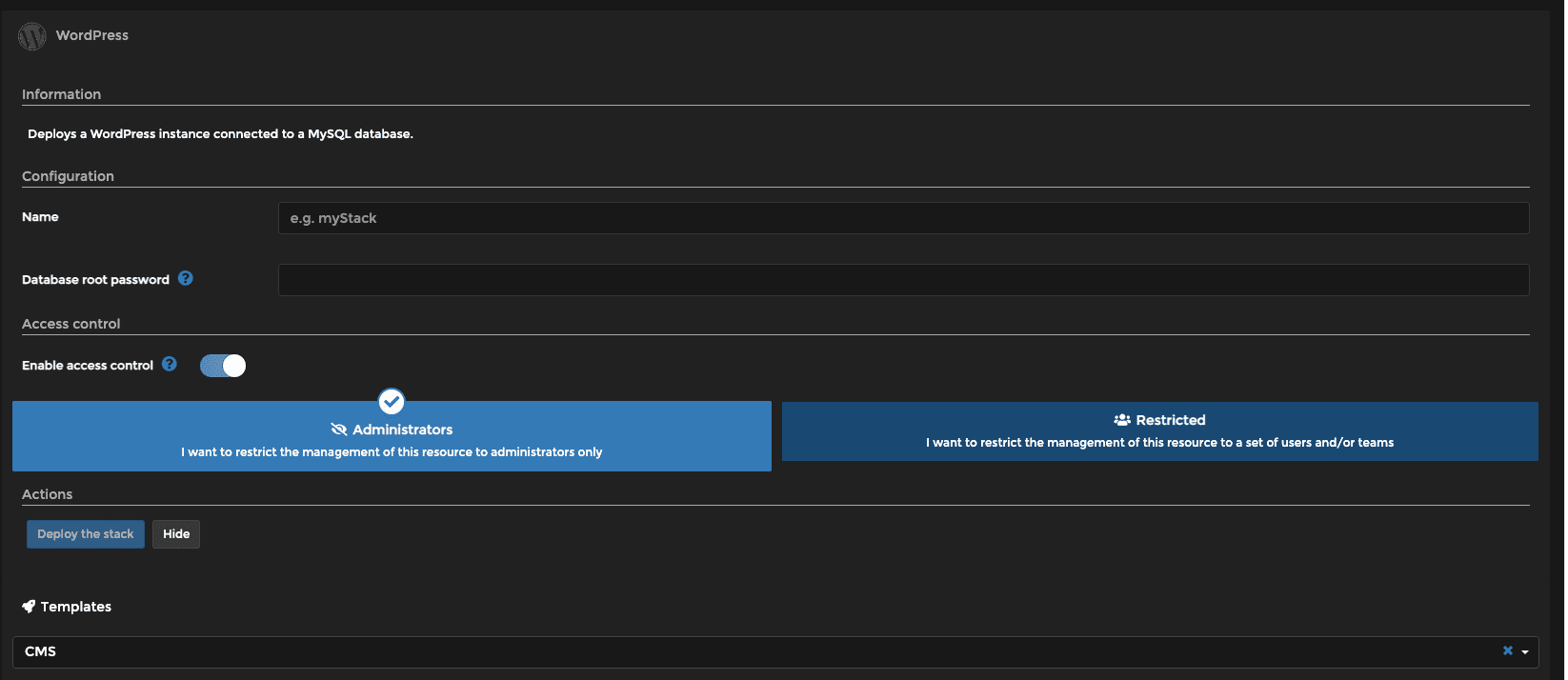Screen dimensions: 1568x680
Task: Open the Enable access control help icon
Action: tap(170, 364)
